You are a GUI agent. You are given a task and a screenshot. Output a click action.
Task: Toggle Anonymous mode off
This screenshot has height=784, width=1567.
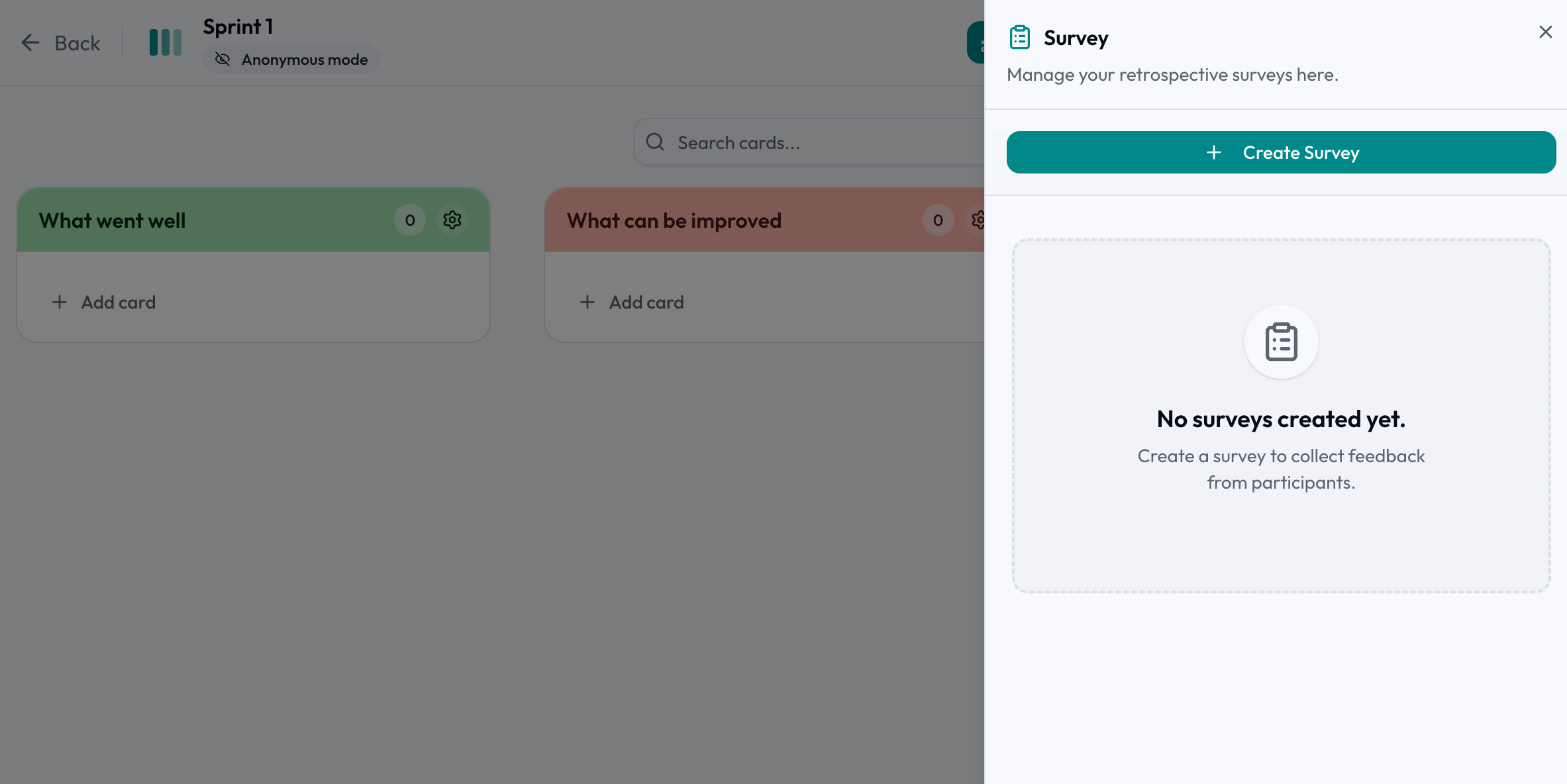[291, 59]
